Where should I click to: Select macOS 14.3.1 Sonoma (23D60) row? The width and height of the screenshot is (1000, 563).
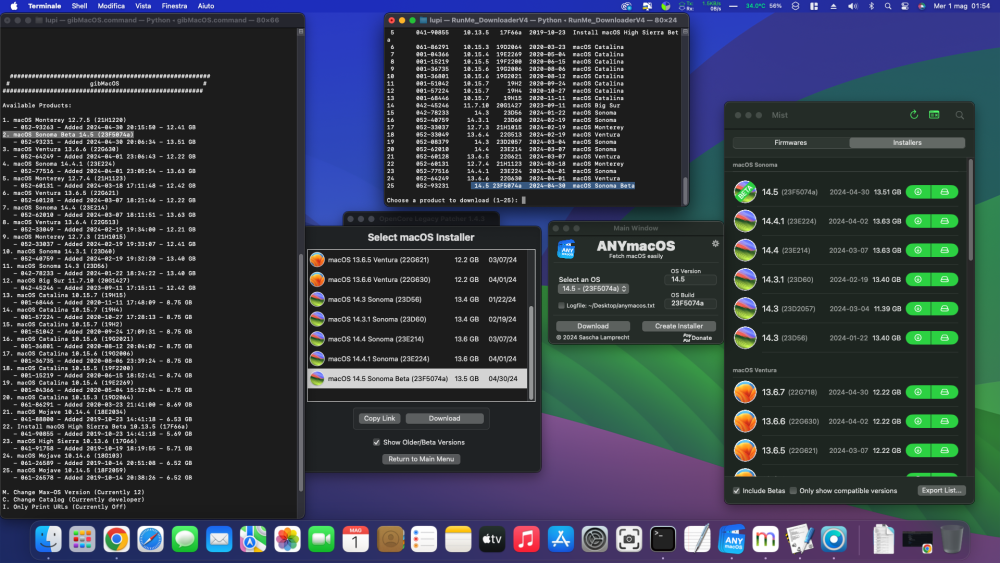click(x=418, y=319)
